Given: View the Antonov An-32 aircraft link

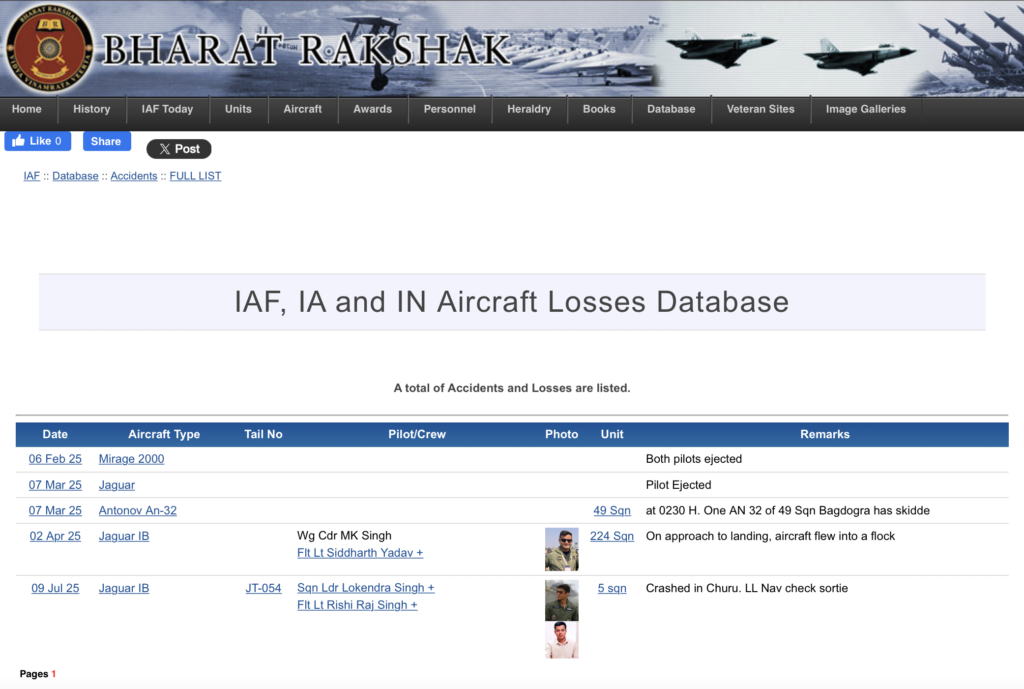Looking at the screenshot, I should point(138,511).
